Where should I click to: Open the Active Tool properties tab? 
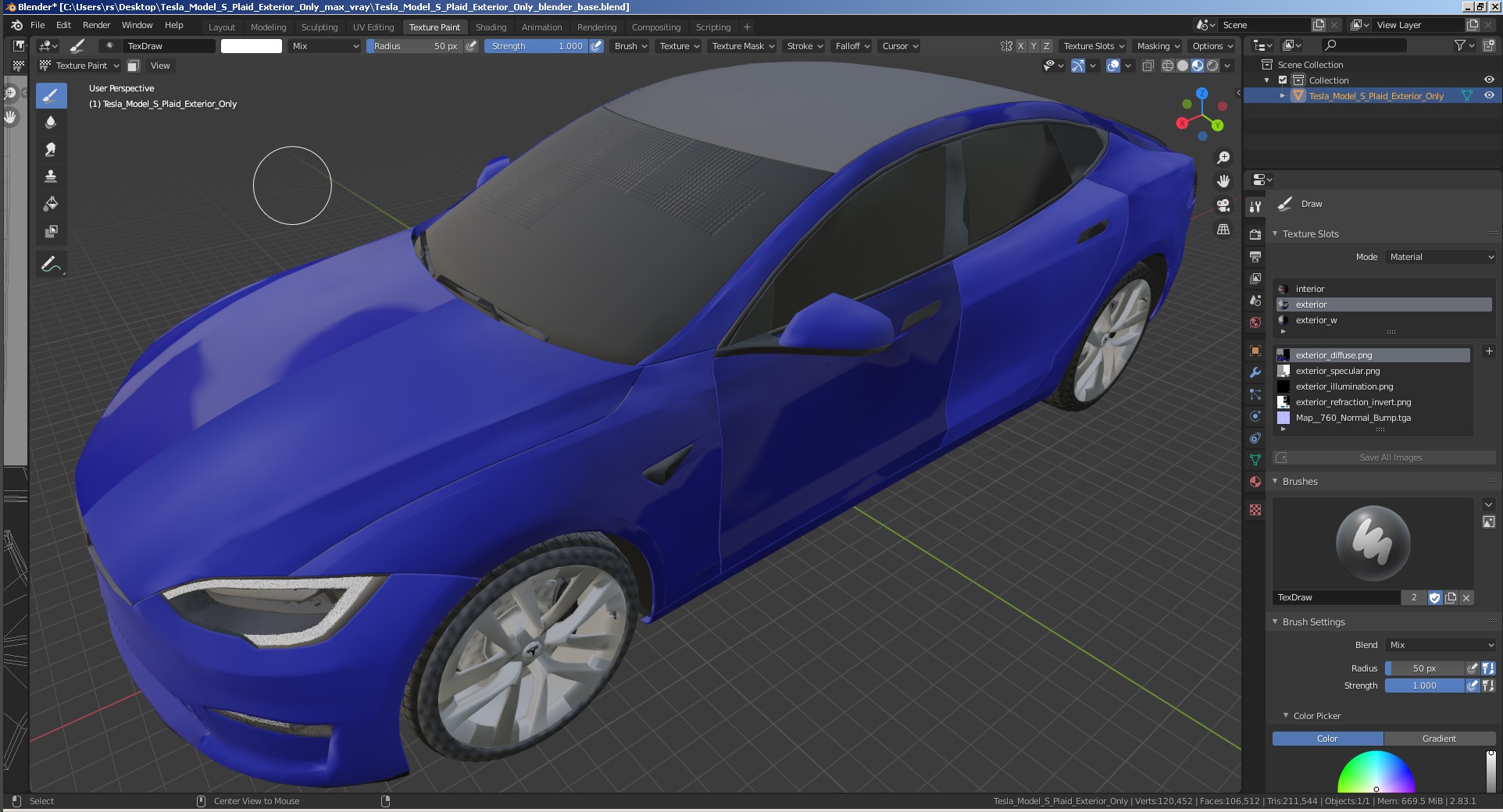coord(1255,207)
